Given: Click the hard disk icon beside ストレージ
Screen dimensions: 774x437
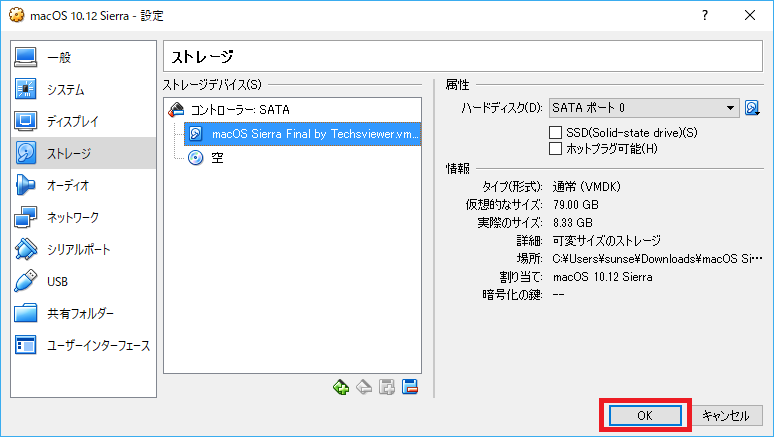Looking at the screenshot, I should coord(26,153).
